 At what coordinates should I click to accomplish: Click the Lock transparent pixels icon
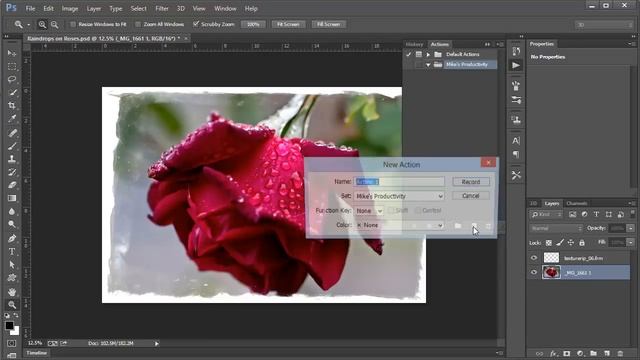click(549, 243)
